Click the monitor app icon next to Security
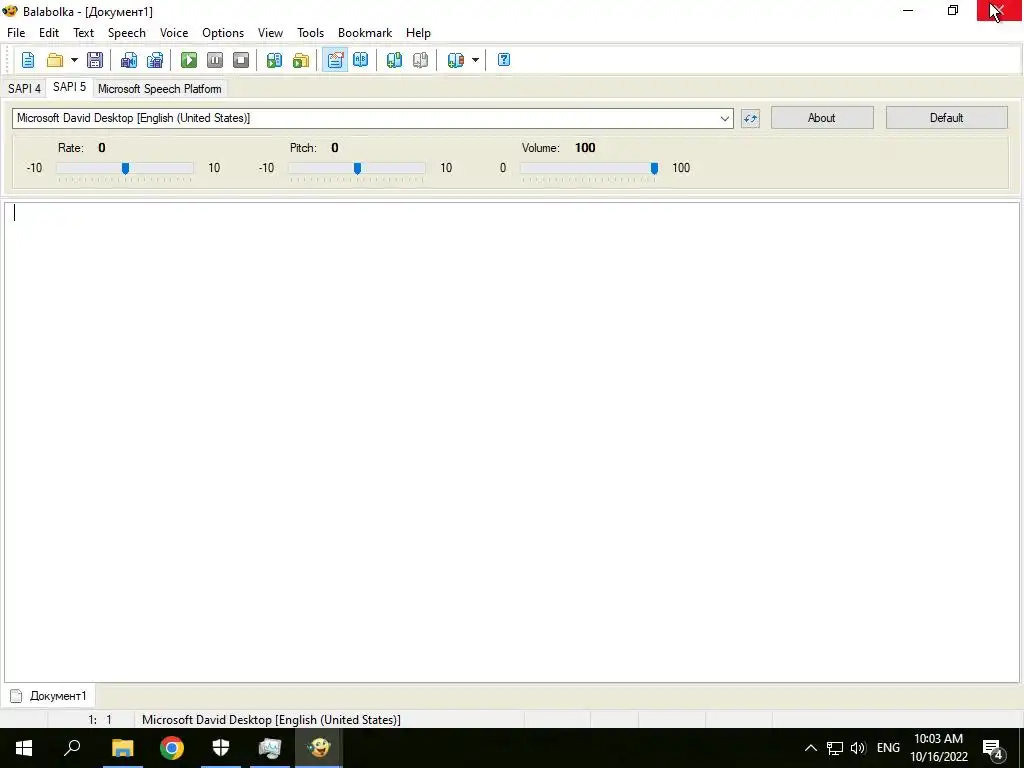 click(x=270, y=748)
